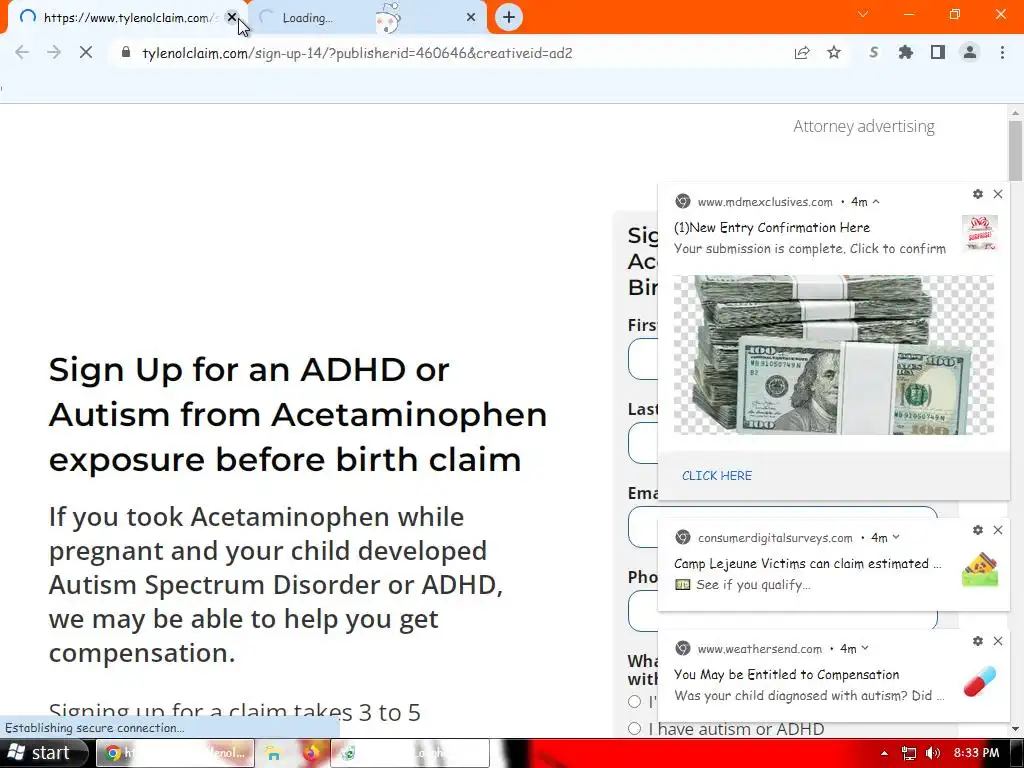The width and height of the screenshot is (1024, 768).
Task: Open the Camp Lejeune Victims notification
Action: click(807, 564)
